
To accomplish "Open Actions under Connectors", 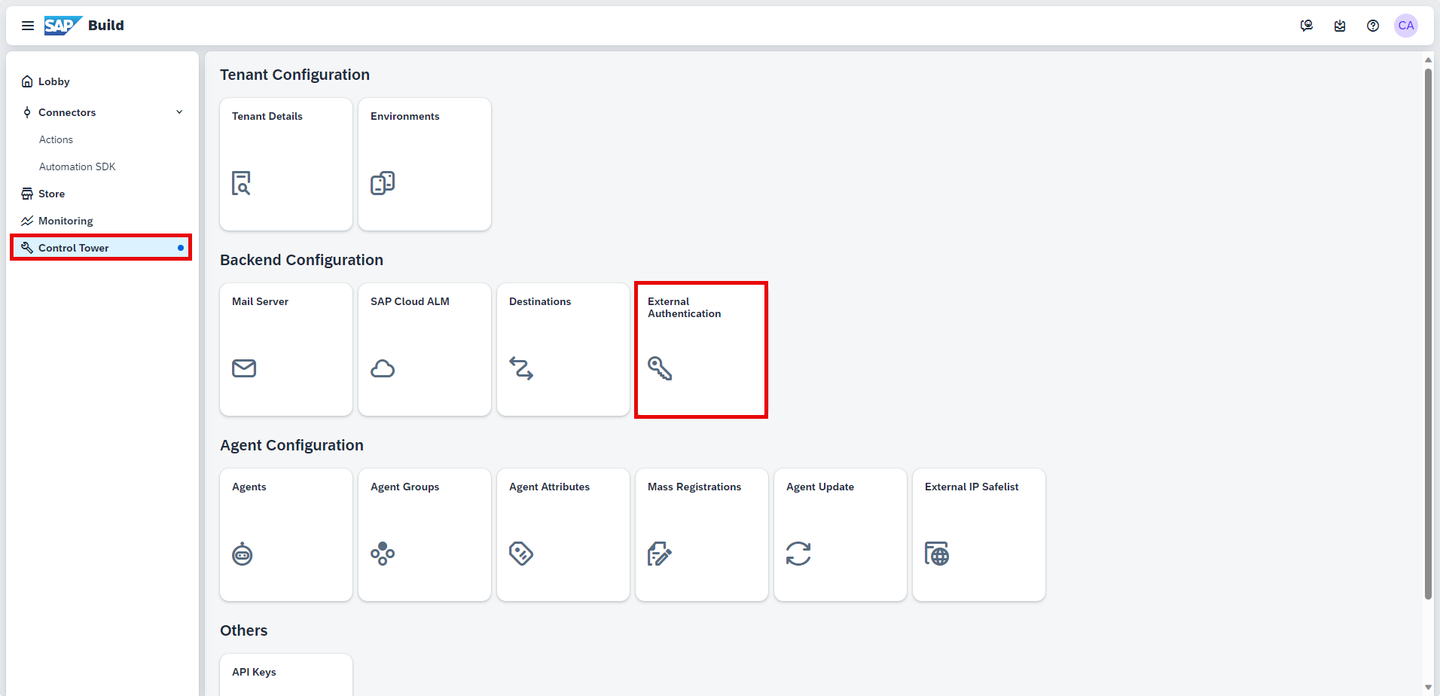I will pyautogui.click(x=56, y=140).
